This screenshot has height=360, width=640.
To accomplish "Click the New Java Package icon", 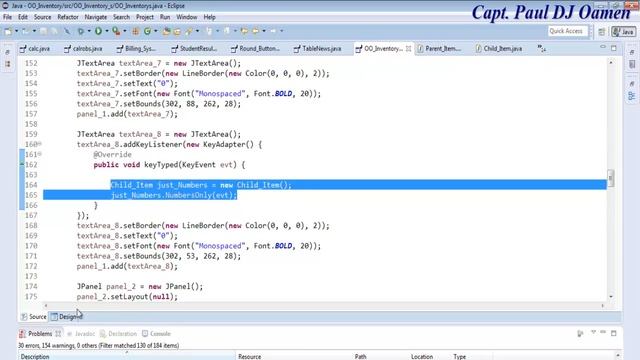I will (136, 31).
